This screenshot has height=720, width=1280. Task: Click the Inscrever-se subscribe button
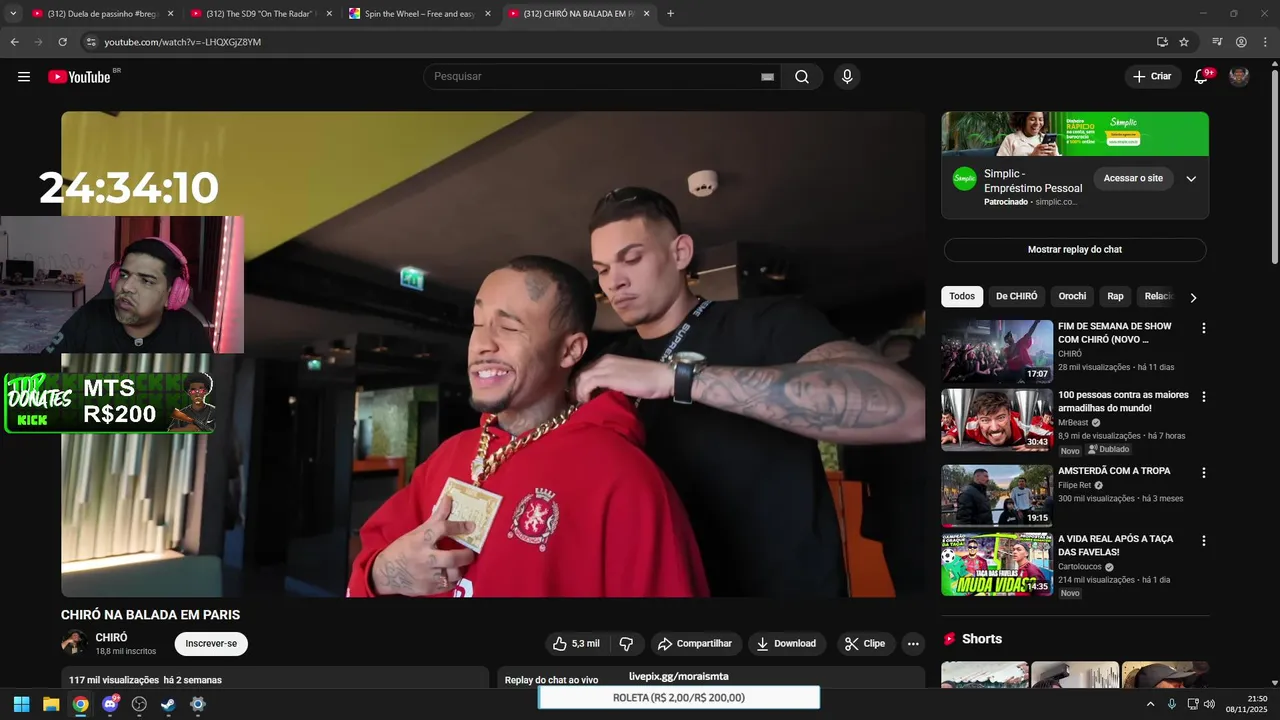[x=211, y=644]
